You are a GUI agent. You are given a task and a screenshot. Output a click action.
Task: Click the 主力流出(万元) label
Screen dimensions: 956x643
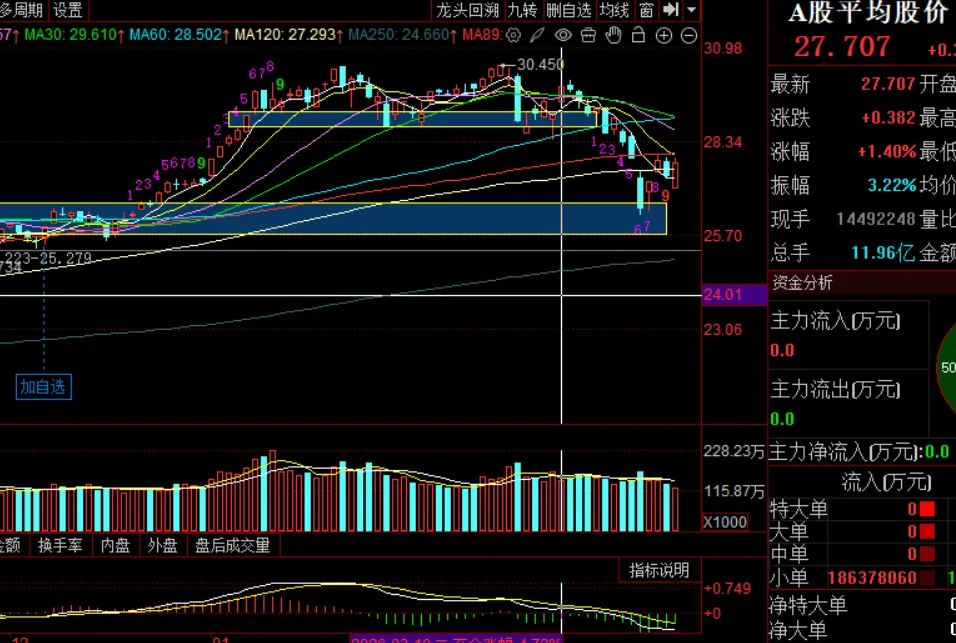click(x=835, y=389)
